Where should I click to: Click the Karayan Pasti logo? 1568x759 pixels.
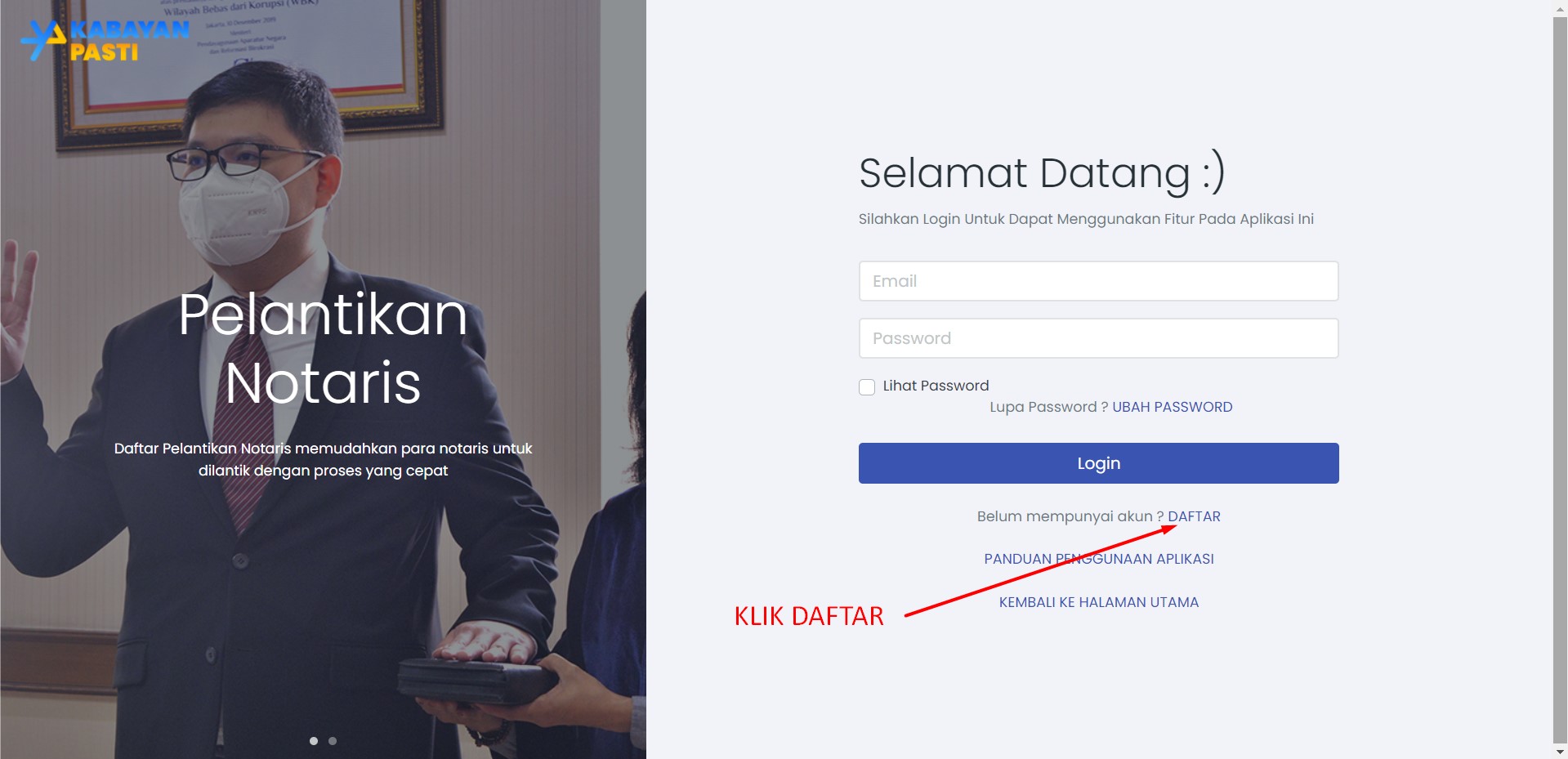tap(105, 40)
